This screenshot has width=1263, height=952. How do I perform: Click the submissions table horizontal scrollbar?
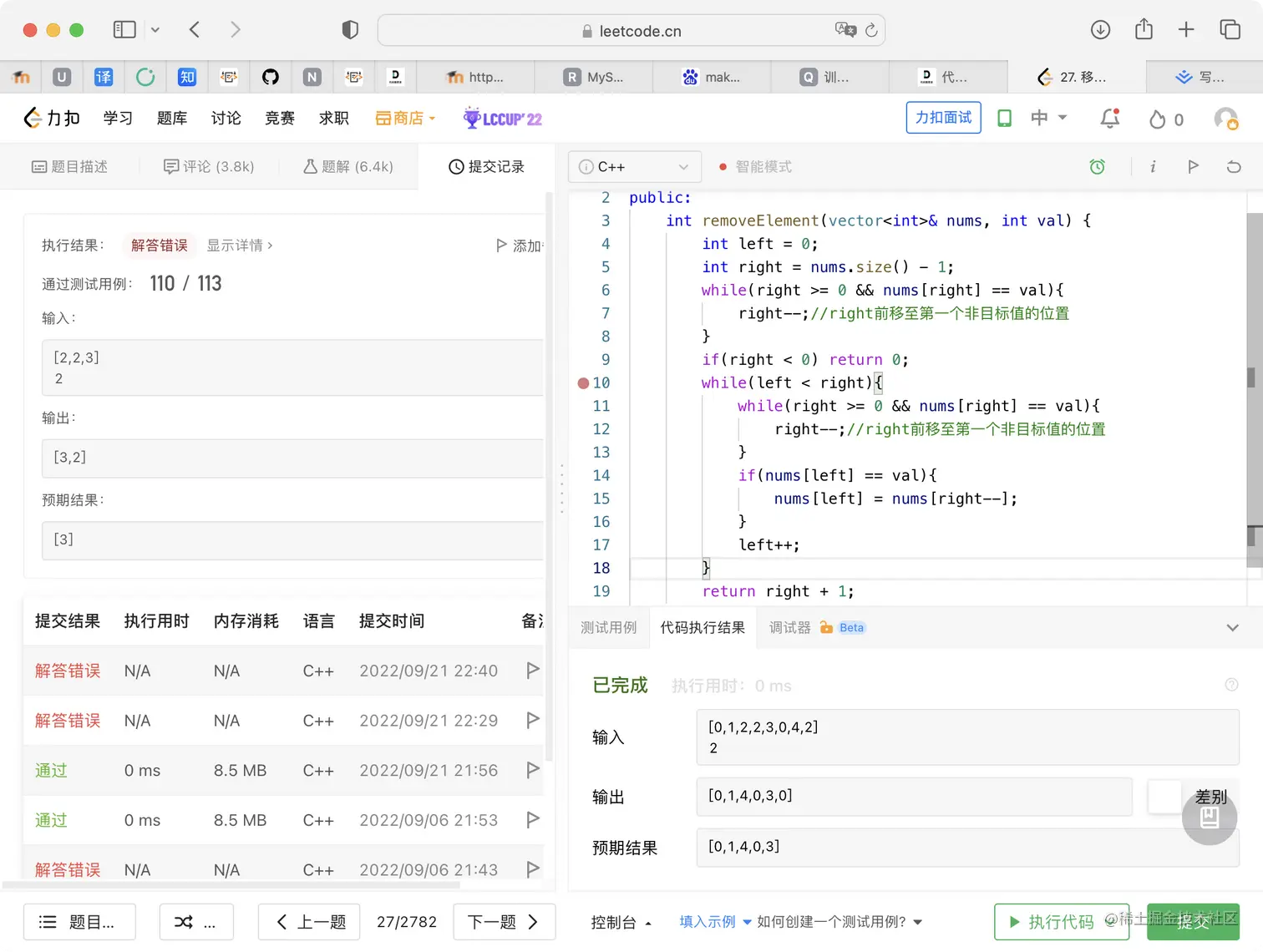(231, 884)
